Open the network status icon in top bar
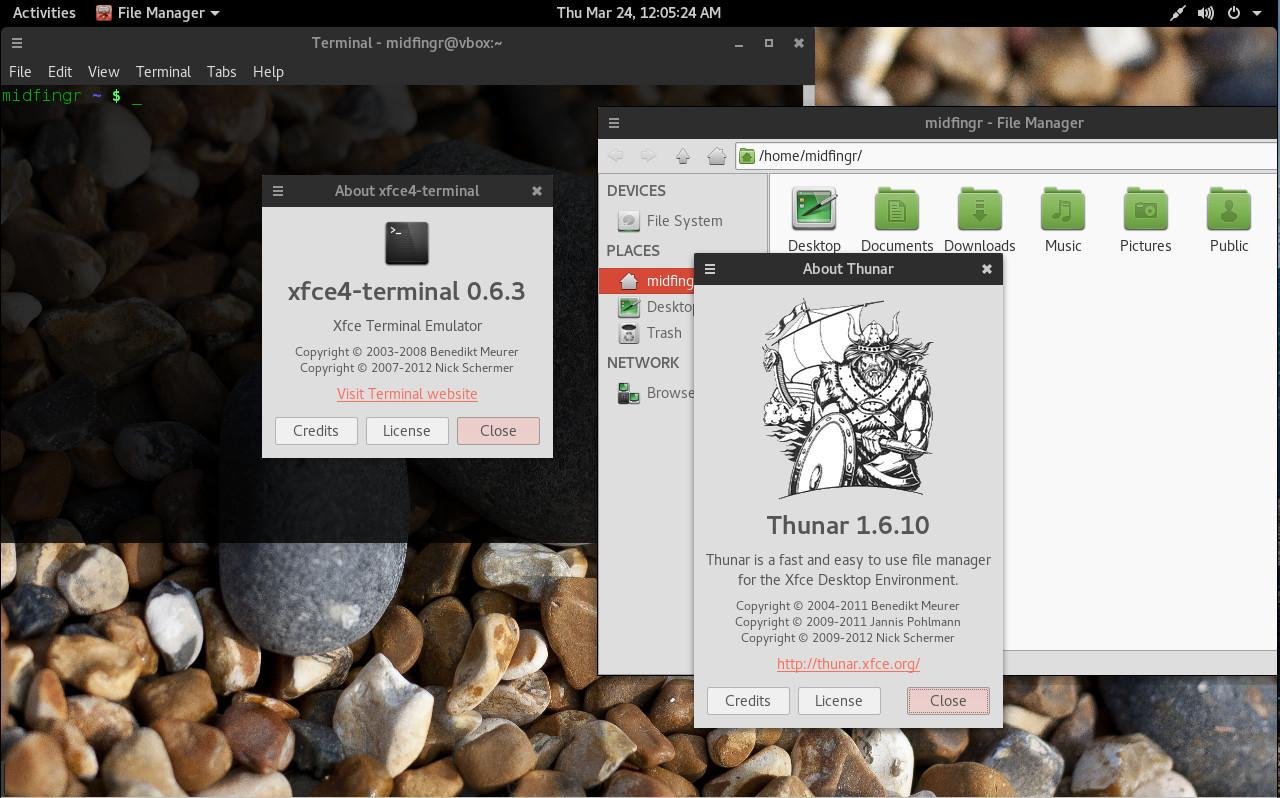Viewport: 1280px width, 798px height. pos(1178,13)
